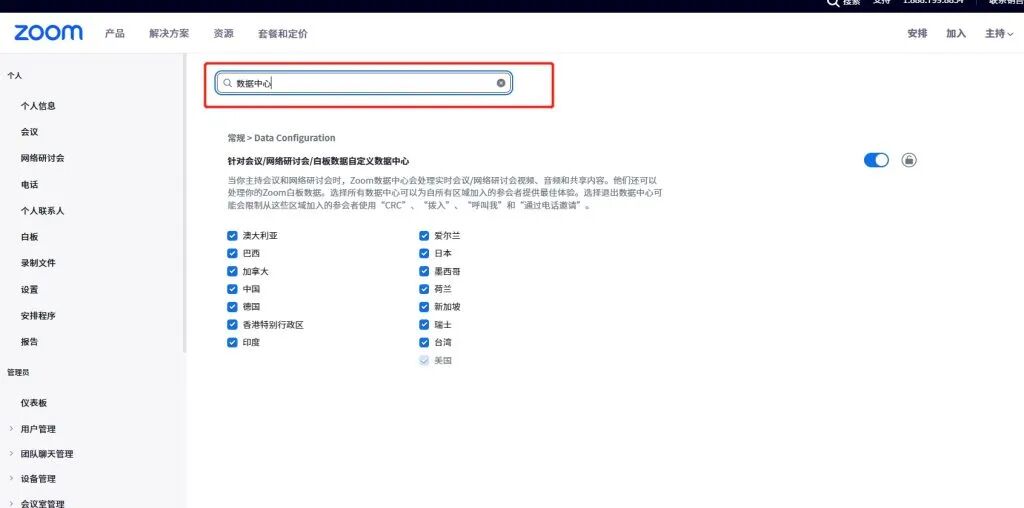The width and height of the screenshot is (1024, 508).
Task: Uncheck the 巴西 checkbox
Action: pyautogui.click(x=232, y=253)
